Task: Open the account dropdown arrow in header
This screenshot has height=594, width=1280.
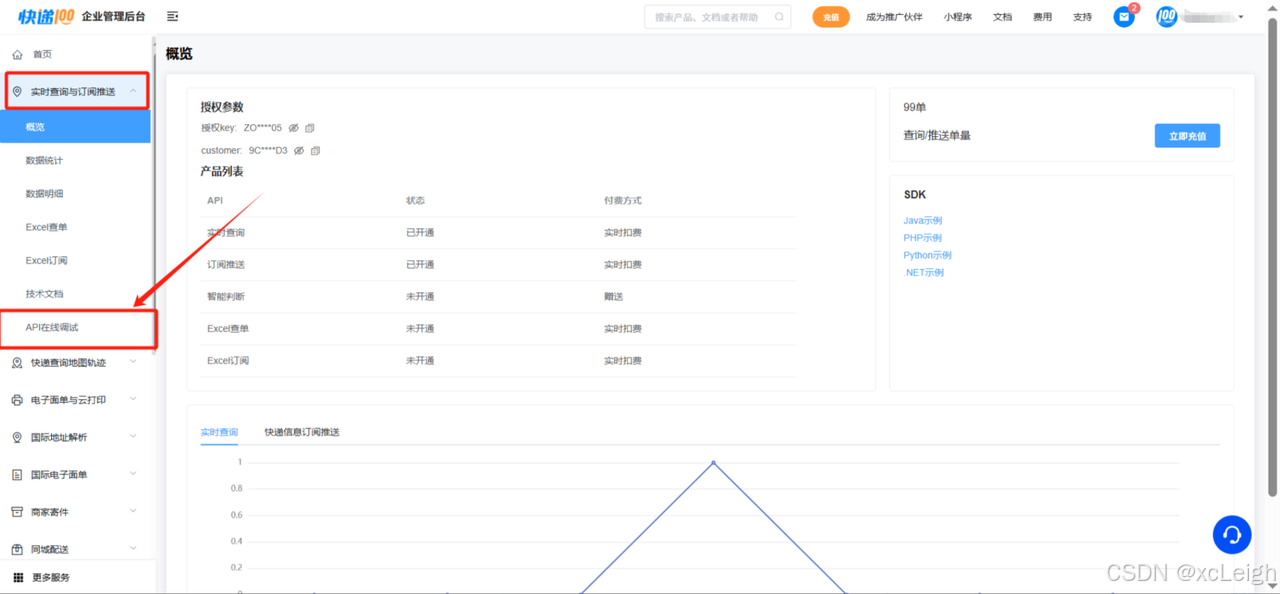Action: click(x=1241, y=17)
